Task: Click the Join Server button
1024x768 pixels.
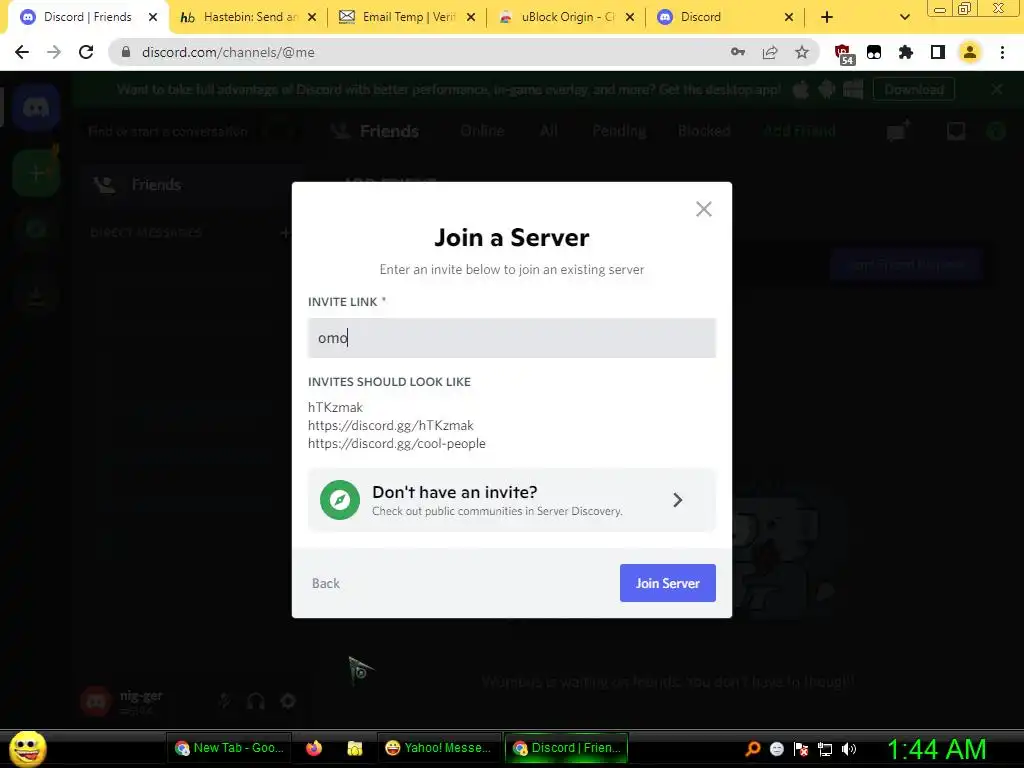Action: (667, 583)
